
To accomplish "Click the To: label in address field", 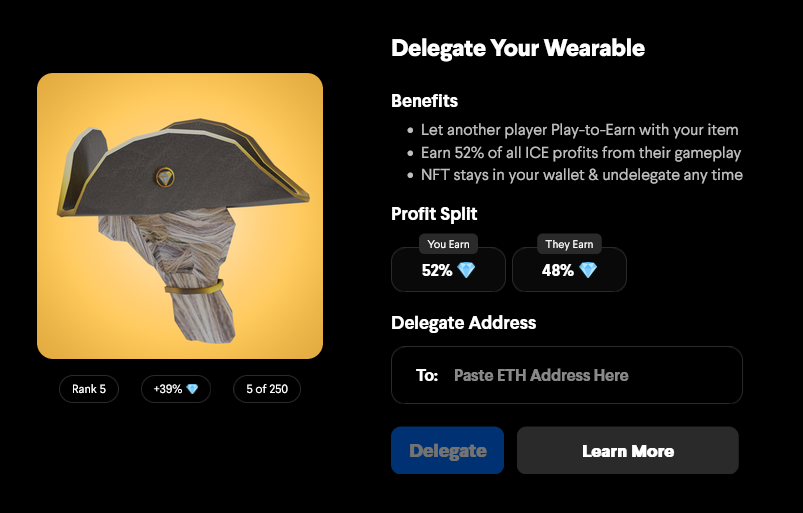I will [x=427, y=375].
